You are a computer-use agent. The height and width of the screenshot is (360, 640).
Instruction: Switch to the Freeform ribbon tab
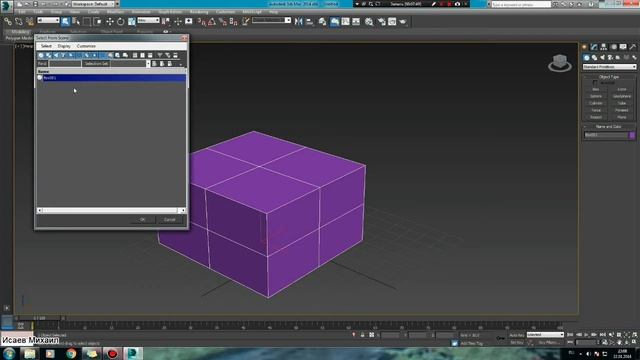point(48,31)
